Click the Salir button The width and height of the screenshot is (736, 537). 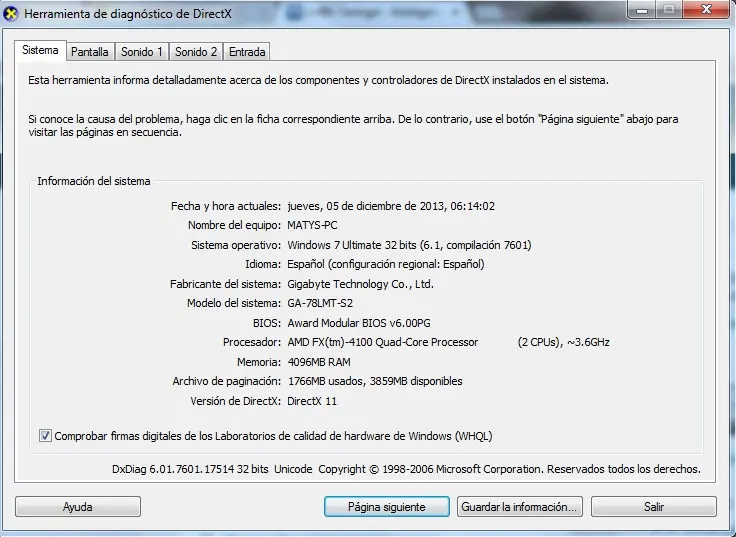(654, 506)
